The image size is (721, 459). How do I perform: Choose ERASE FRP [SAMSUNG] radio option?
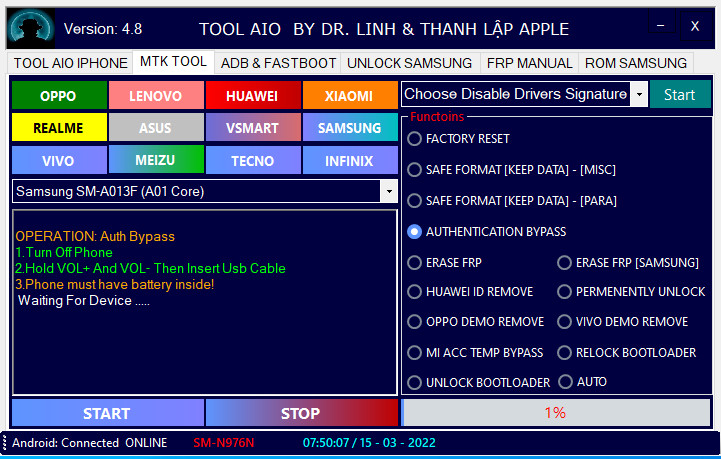[628, 263]
